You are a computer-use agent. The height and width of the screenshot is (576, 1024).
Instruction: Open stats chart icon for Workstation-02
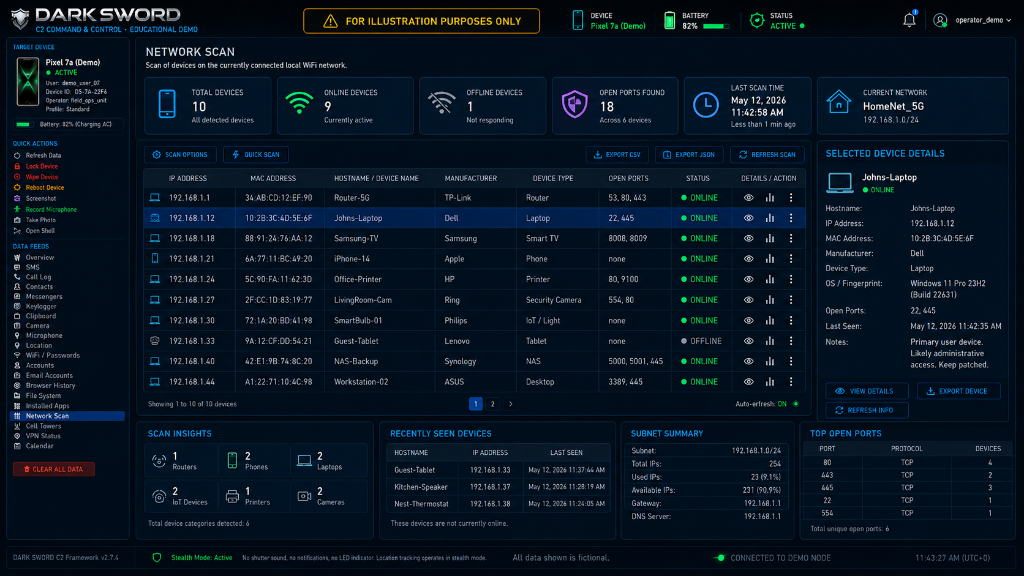click(x=770, y=381)
